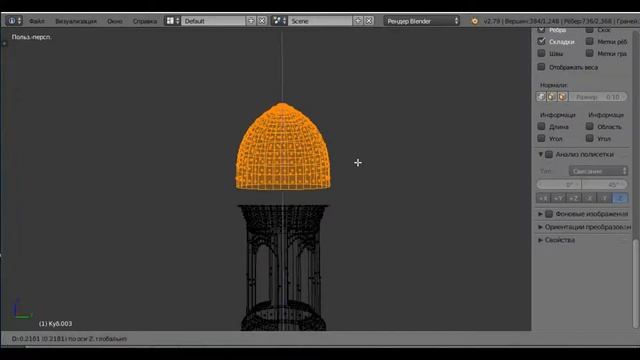This screenshot has width=640, height=360.
Task: Show split normals icon under Нормали
Action: (x=552, y=97)
